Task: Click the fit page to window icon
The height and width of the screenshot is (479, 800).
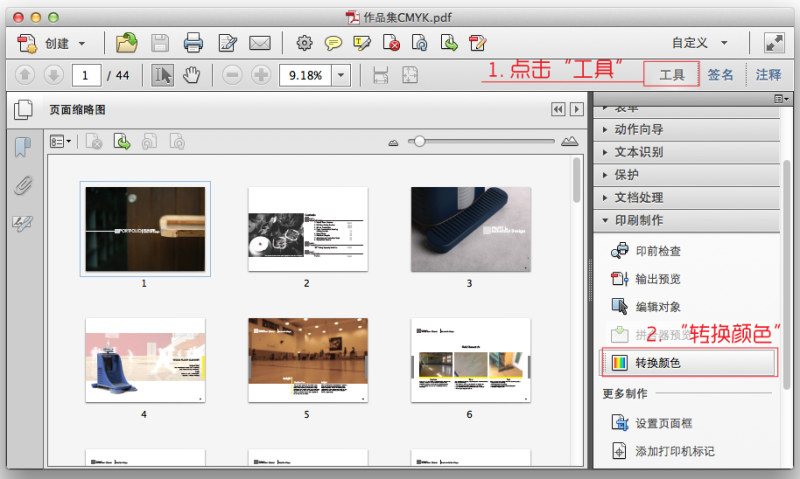Action: 410,75
